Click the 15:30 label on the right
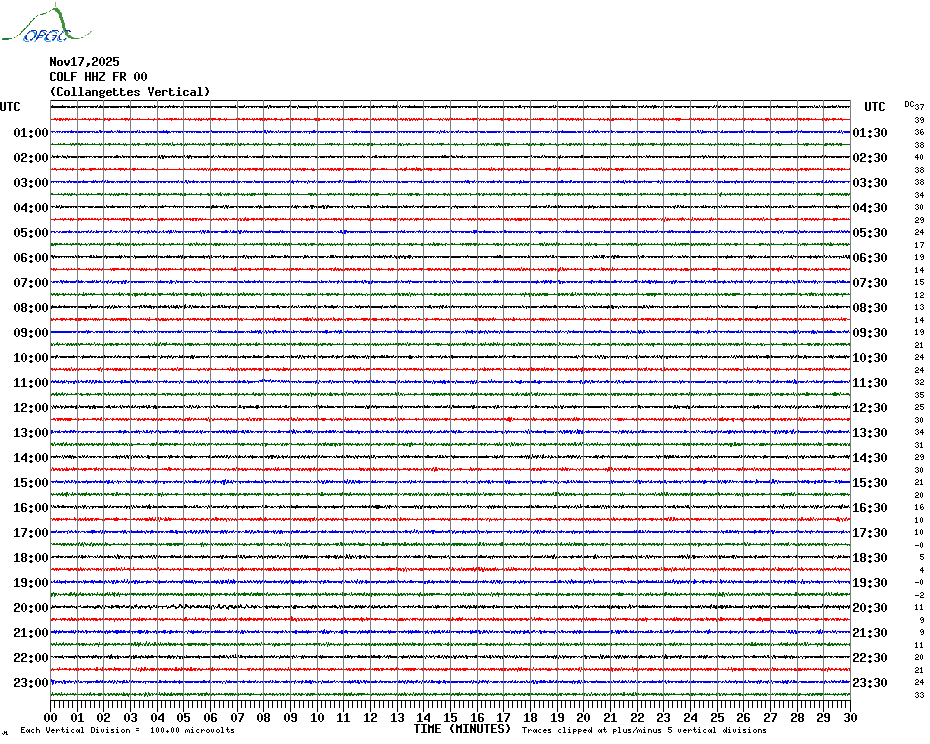Screen dimensions: 930x744 (870, 482)
